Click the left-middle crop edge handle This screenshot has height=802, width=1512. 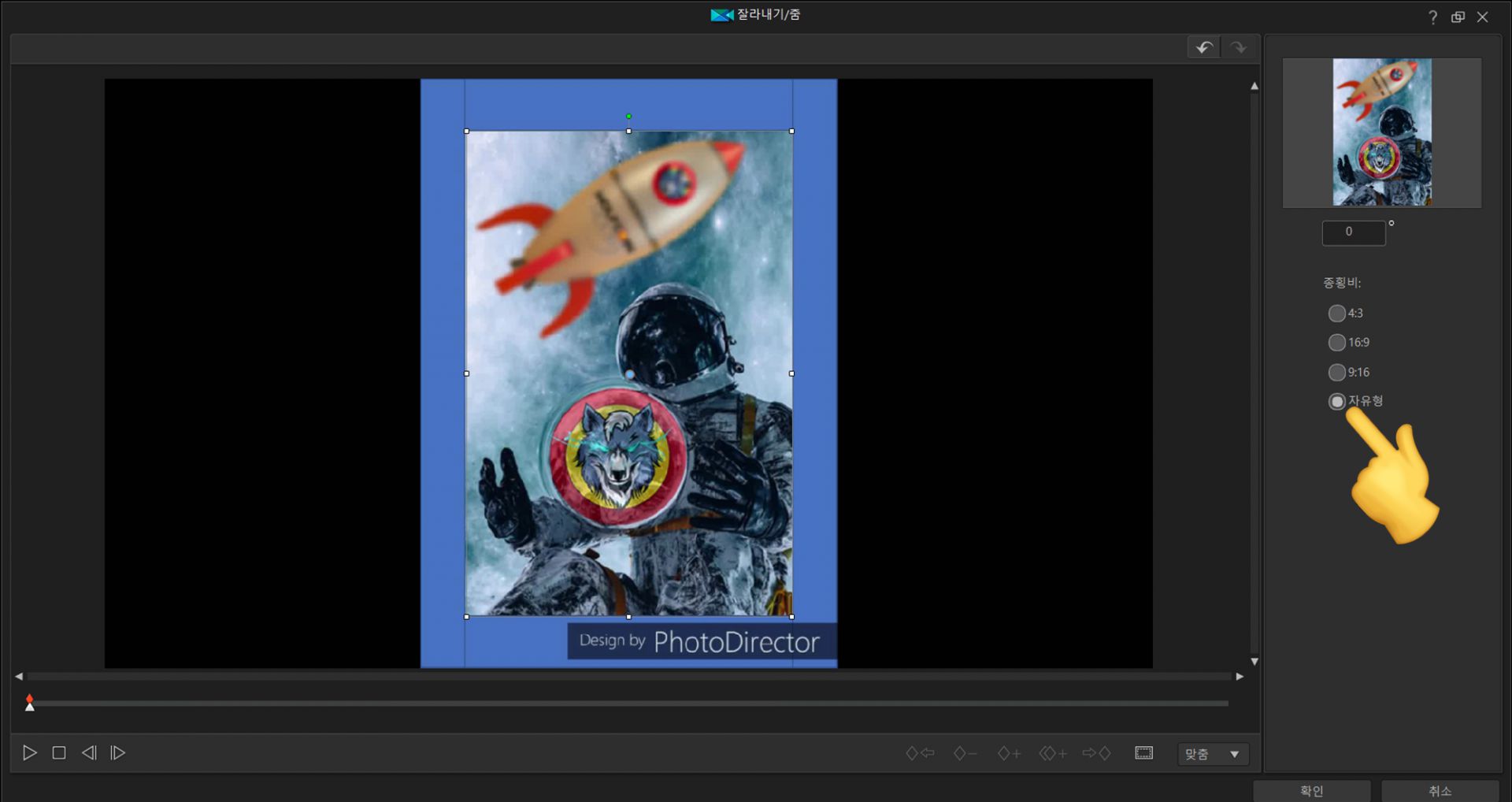pos(467,373)
